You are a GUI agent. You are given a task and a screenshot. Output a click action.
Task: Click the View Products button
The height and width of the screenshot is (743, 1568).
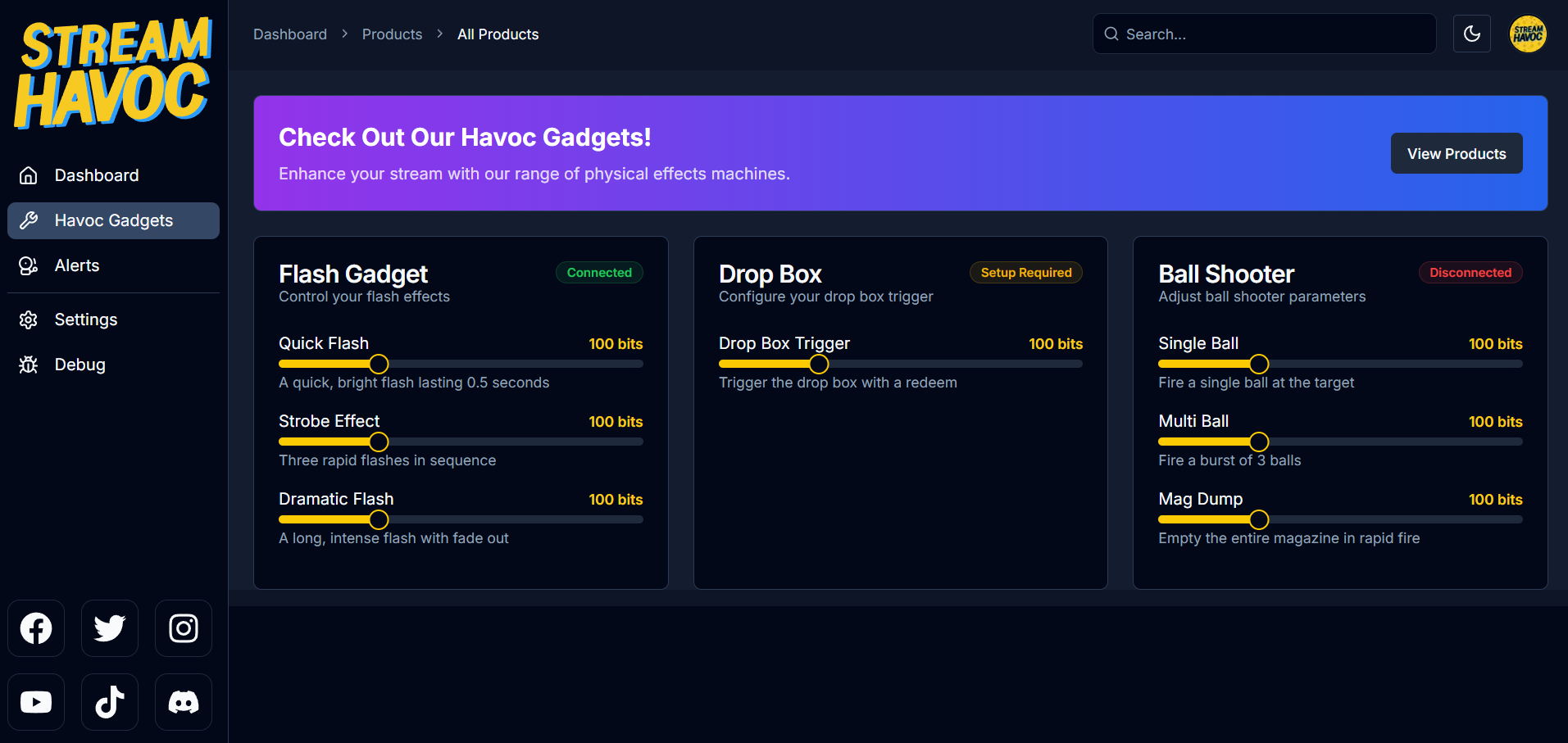1457,153
